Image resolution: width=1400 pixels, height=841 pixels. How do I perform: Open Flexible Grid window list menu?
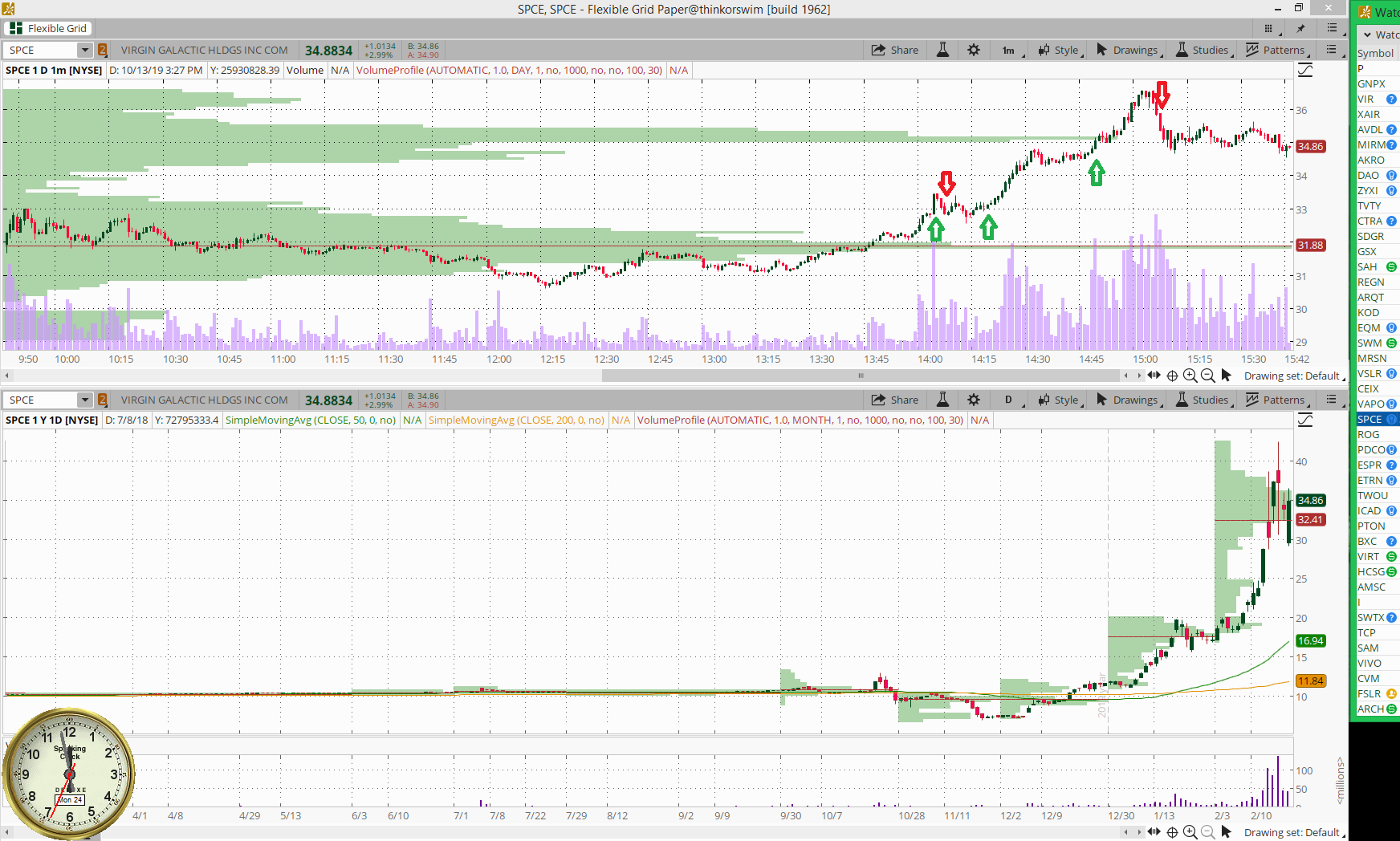coord(1333,28)
